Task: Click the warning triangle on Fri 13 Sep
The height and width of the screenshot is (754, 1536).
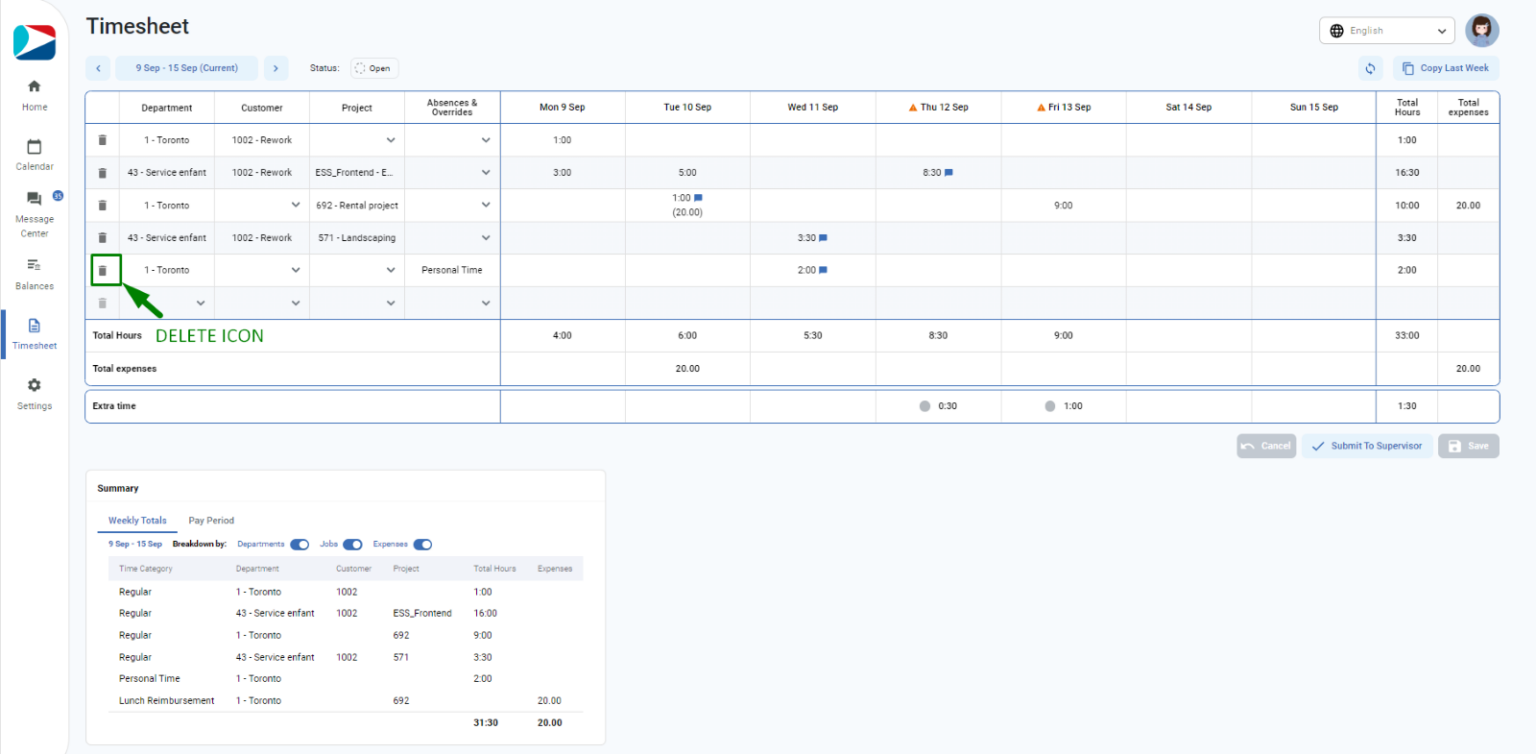Action: (1041, 107)
